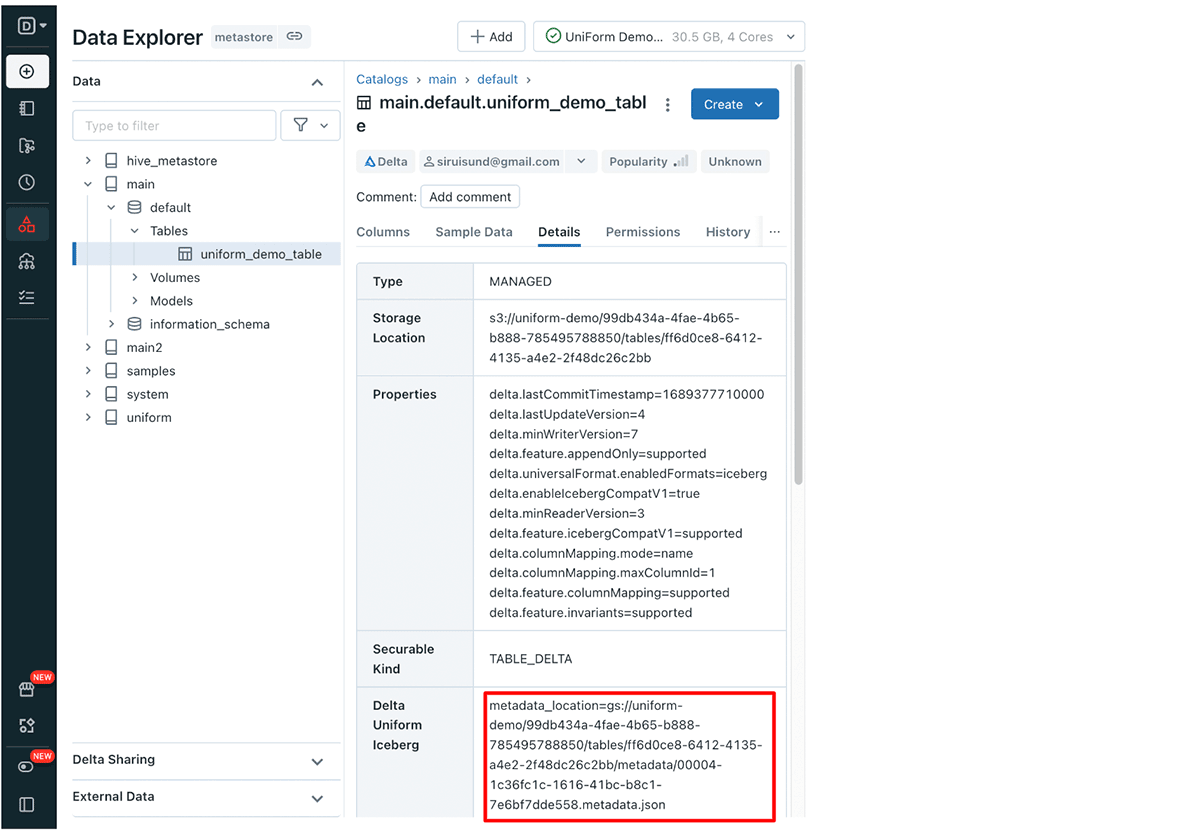Open the Workspace icon in sidebar
Viewport: 1200px width, 839px height.
27,109
